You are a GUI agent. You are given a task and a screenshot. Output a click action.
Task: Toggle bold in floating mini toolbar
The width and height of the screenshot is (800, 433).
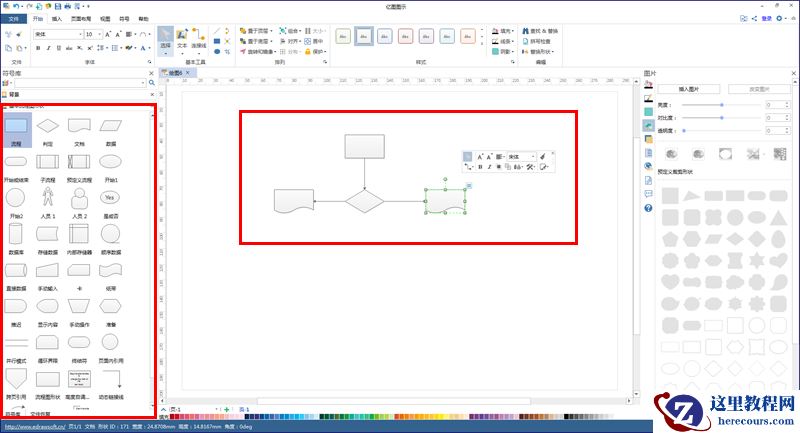(x=480, y=167)
